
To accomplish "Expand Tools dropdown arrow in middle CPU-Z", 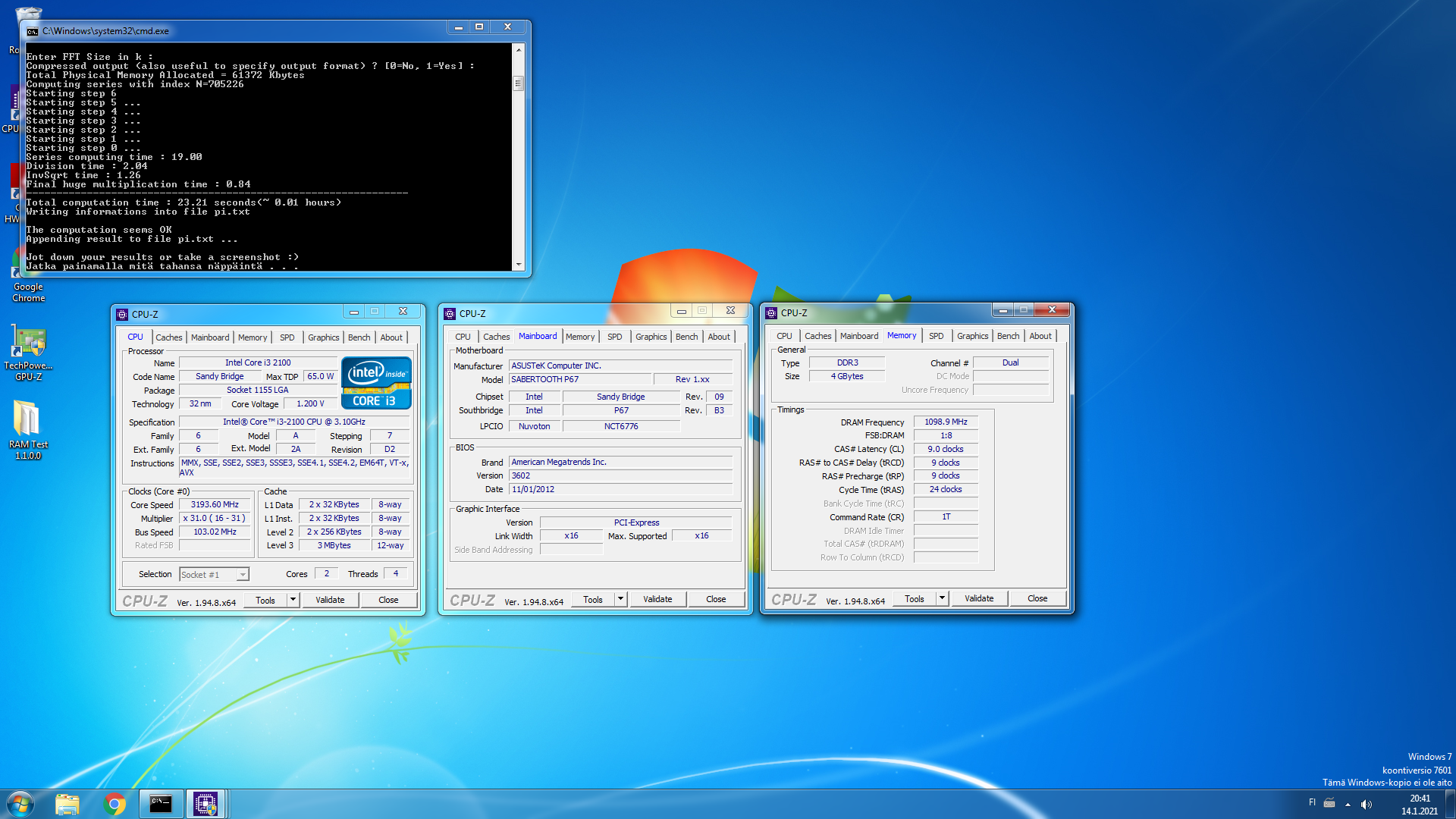I will (620, 599).
